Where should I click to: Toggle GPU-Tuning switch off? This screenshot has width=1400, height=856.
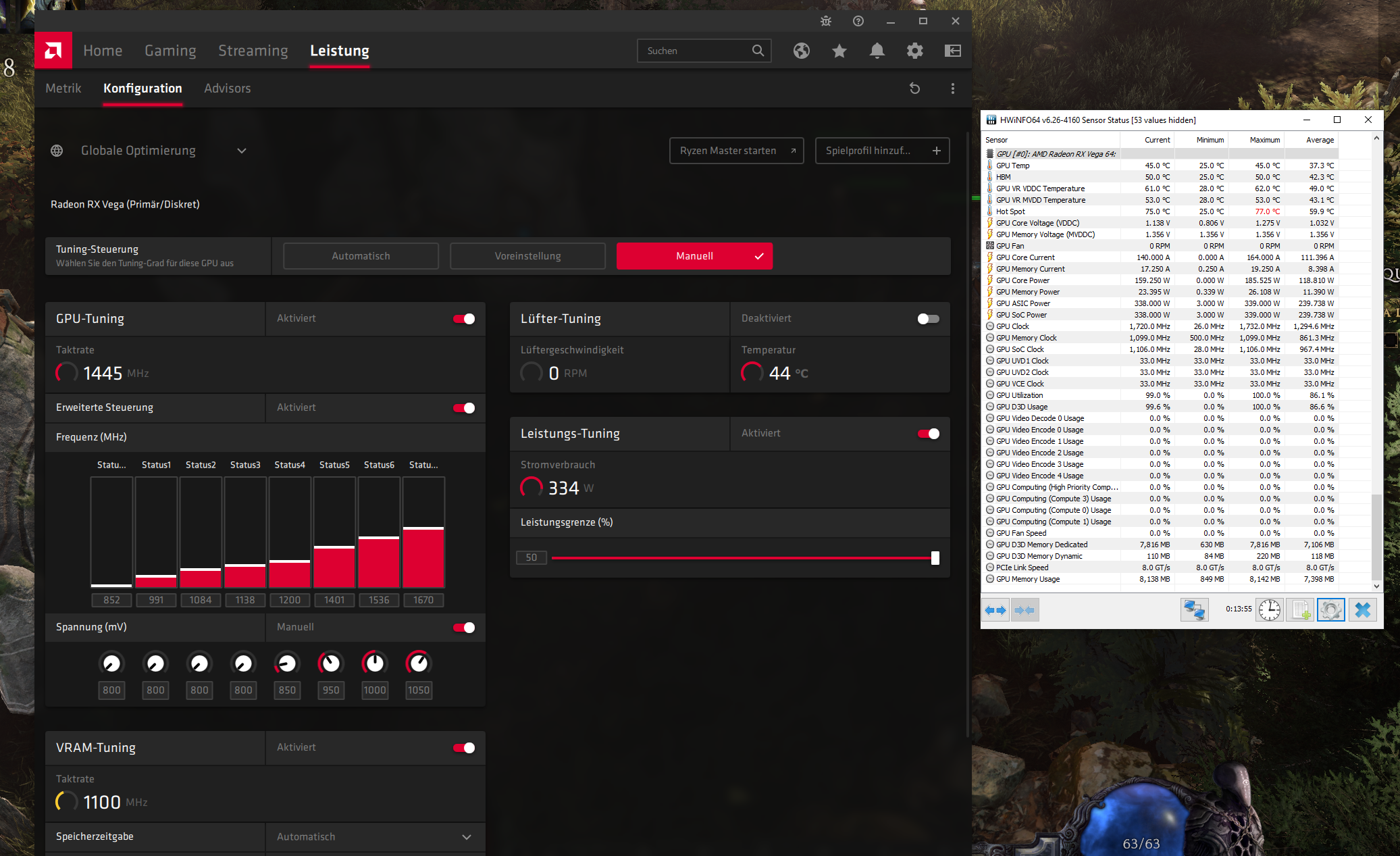coord(464,319)
